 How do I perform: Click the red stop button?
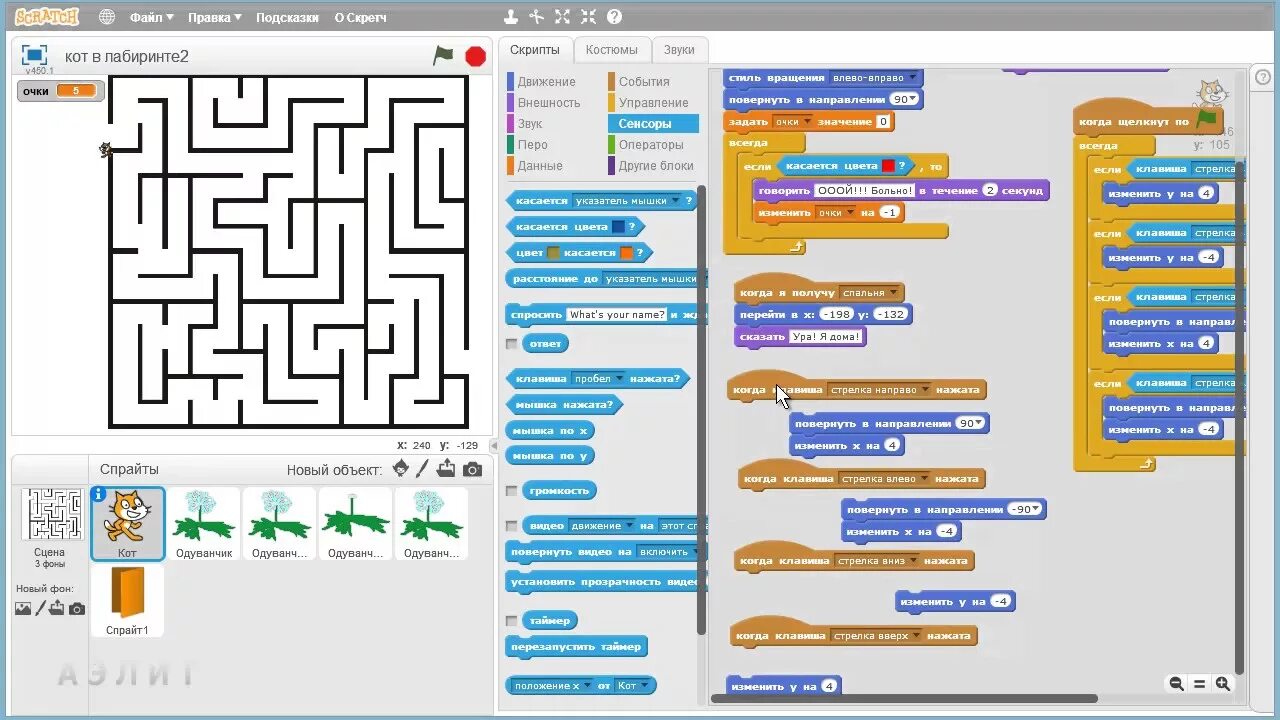476,56
